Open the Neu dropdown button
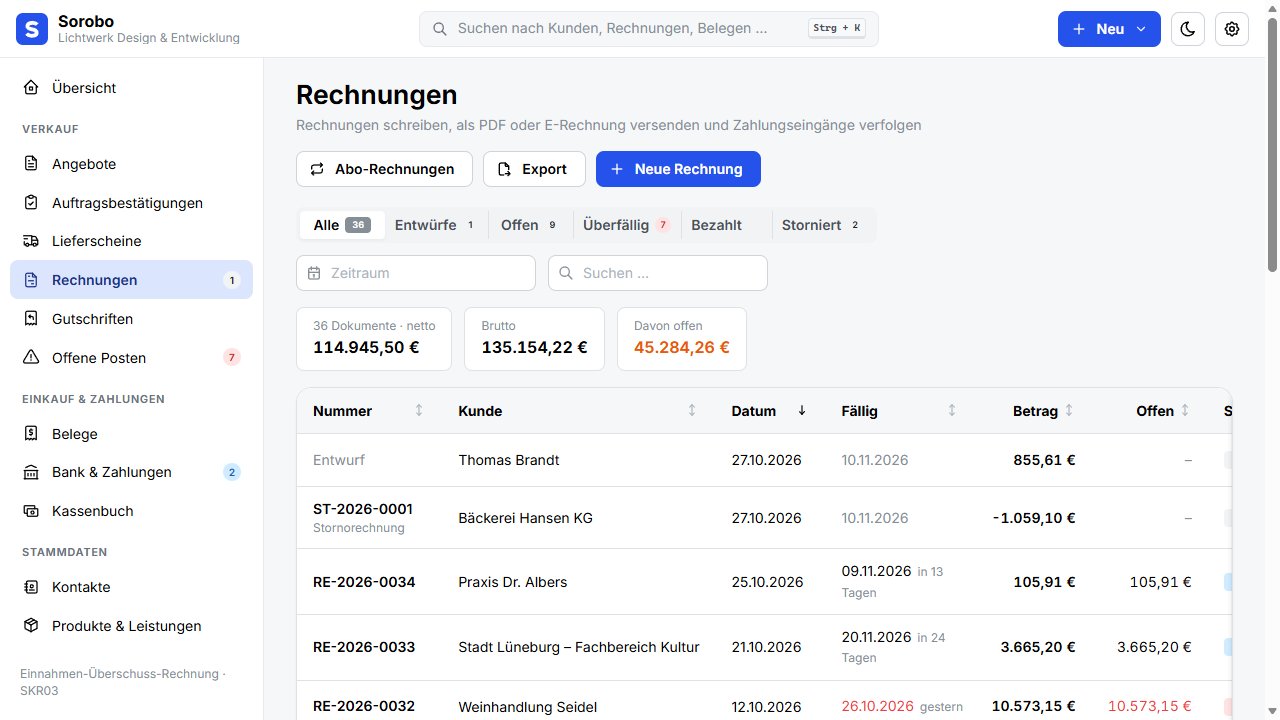The image size is (1280, 720). pos(1109,29)
